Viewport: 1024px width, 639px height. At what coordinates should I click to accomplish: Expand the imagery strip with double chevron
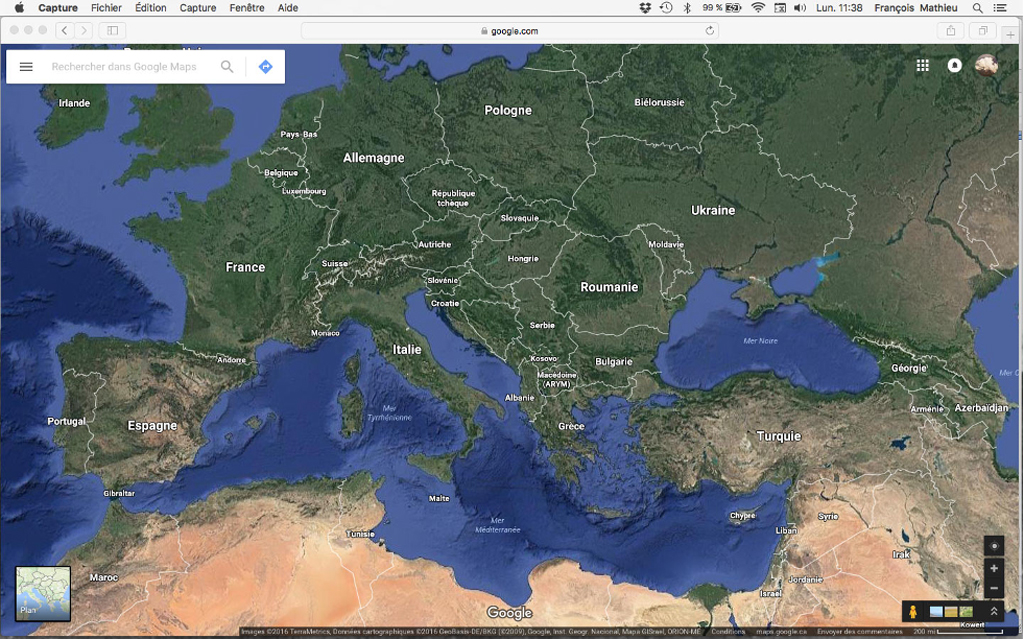993,612
